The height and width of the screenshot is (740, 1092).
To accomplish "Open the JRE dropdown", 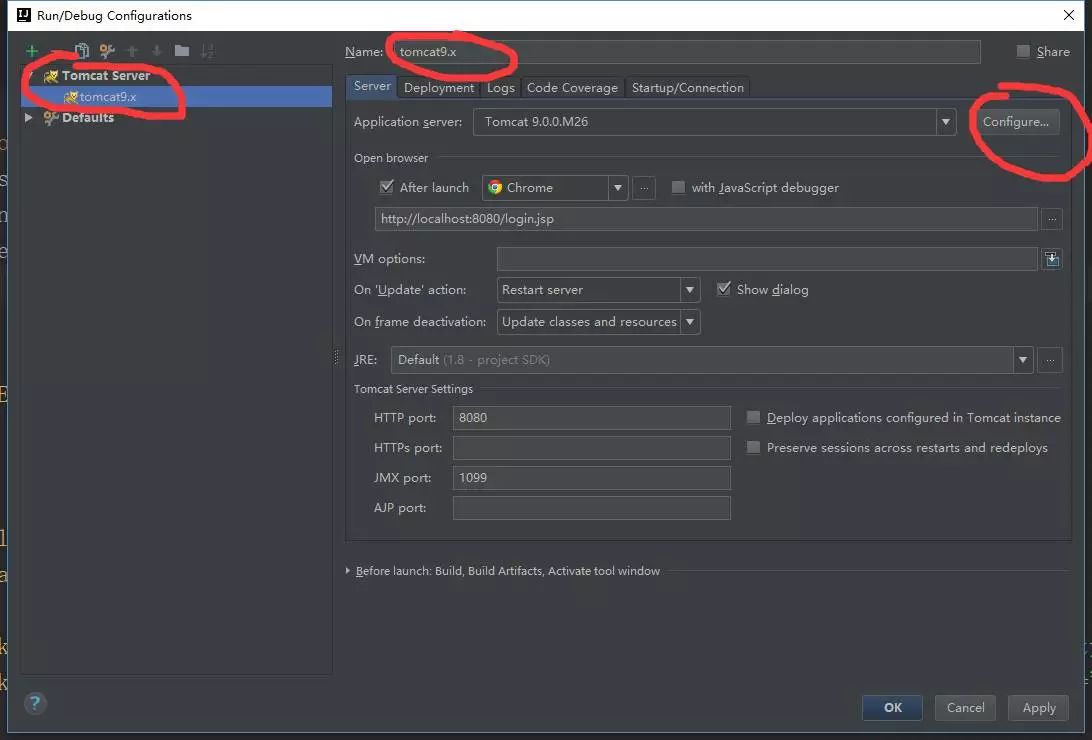I will pos(1023,360).
